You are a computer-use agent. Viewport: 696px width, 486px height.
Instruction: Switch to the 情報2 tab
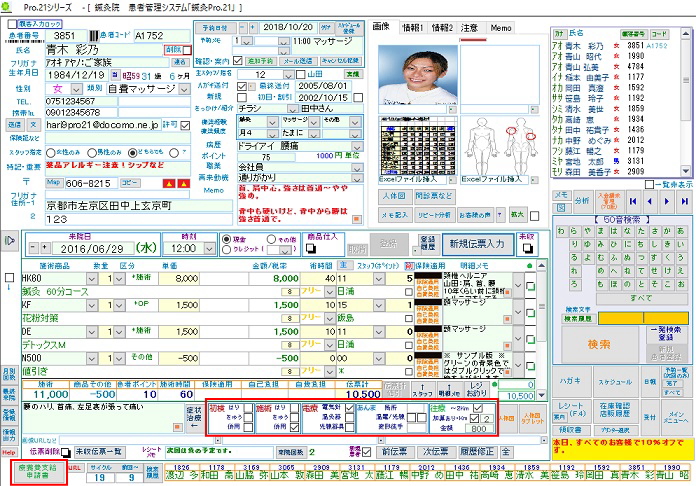pos(442,28)
